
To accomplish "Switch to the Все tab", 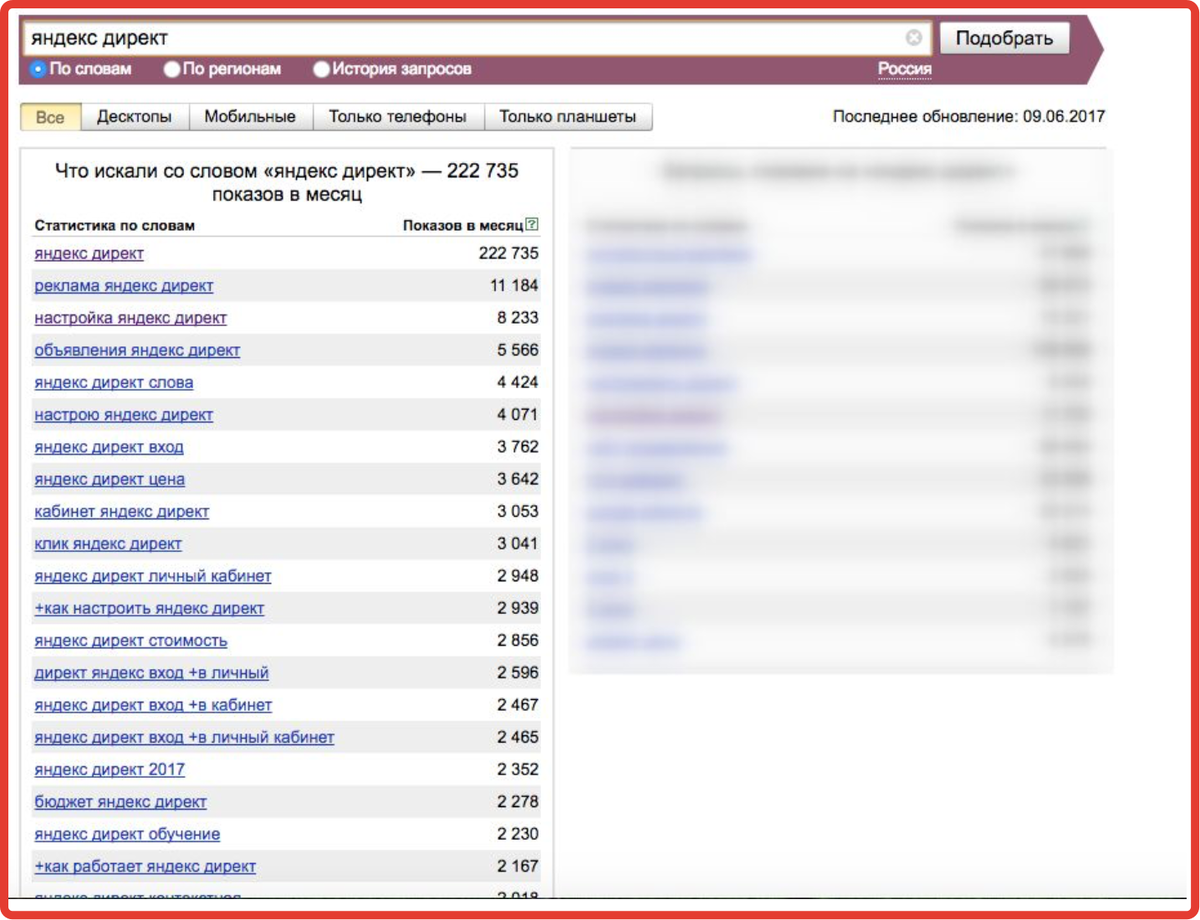I will [50, 117].
